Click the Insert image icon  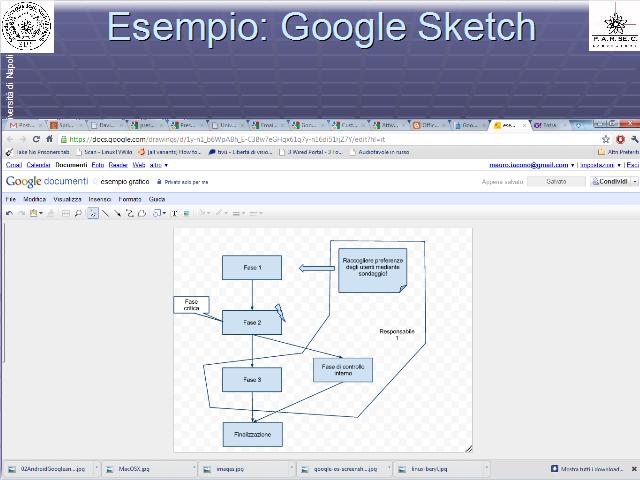pyautogui.click(x=187, y=213)
